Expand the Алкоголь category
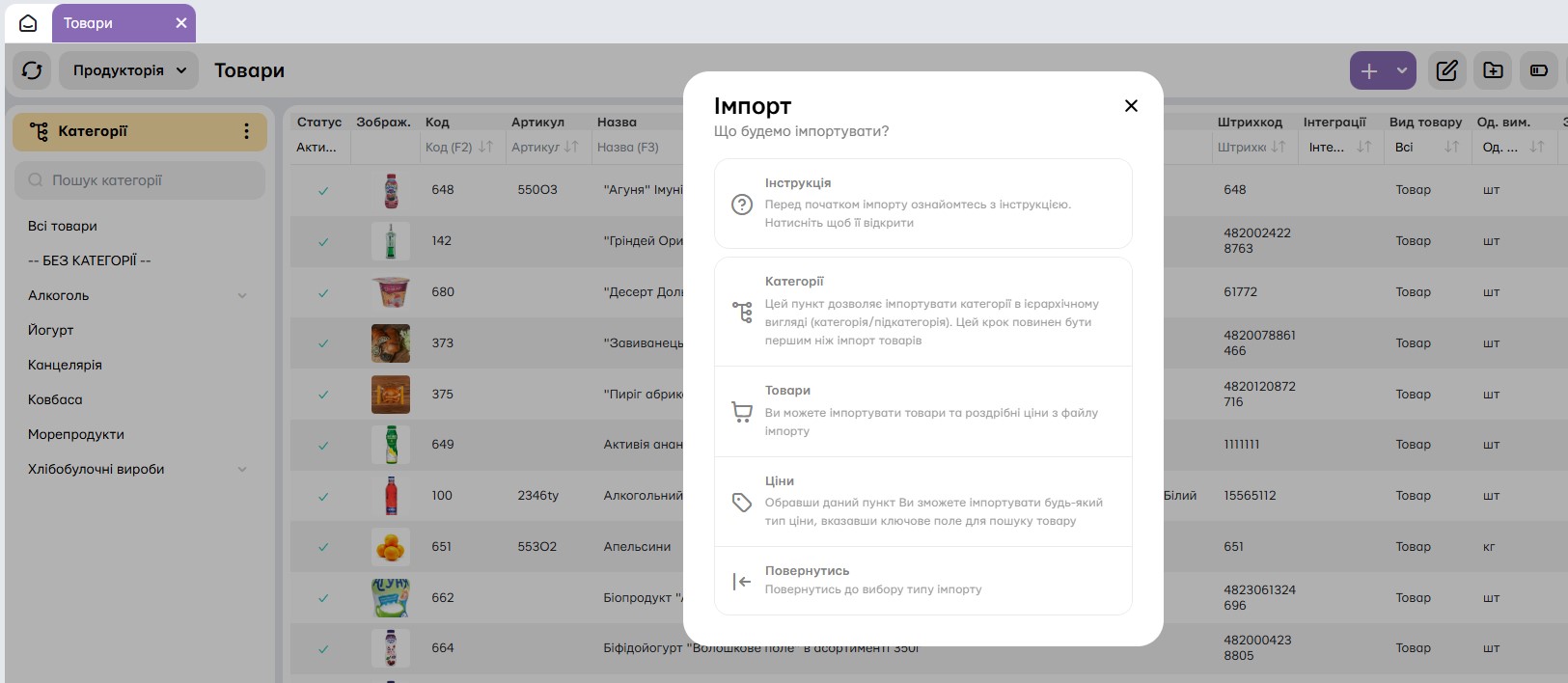This screenshot has width=1568, height=683. click(242, 296)
